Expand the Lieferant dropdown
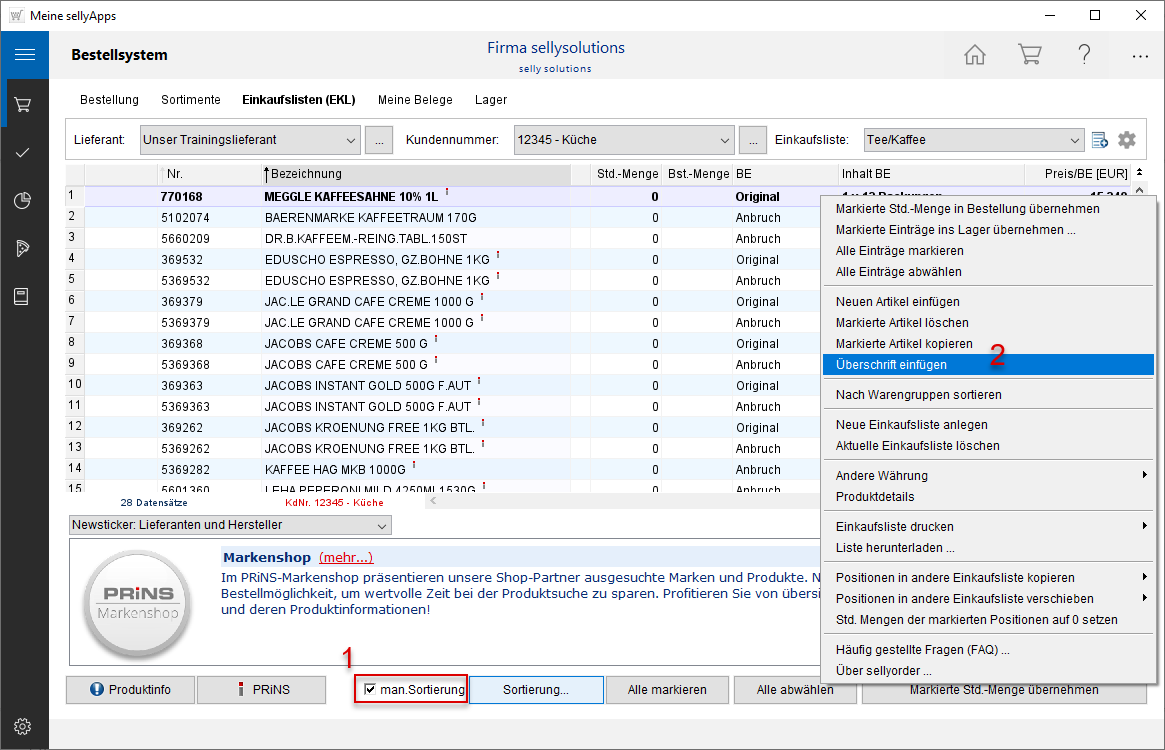The height and width of the screenshot is (750, 1165). tap(349, 140)
